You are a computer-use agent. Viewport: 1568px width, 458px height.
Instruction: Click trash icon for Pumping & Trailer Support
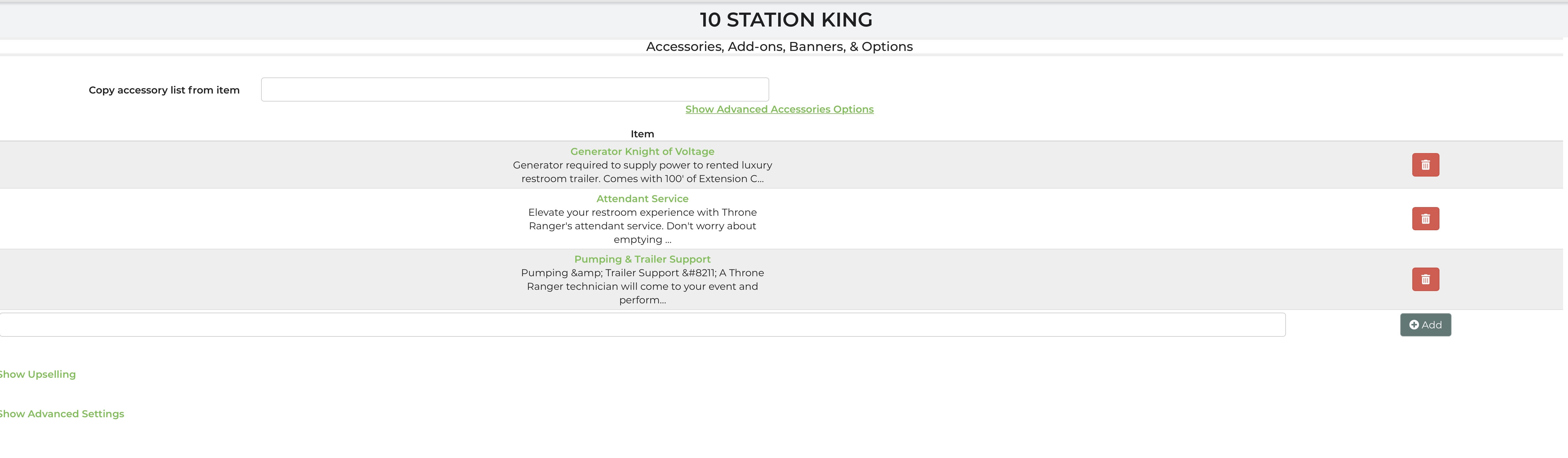pos(1425,280)
